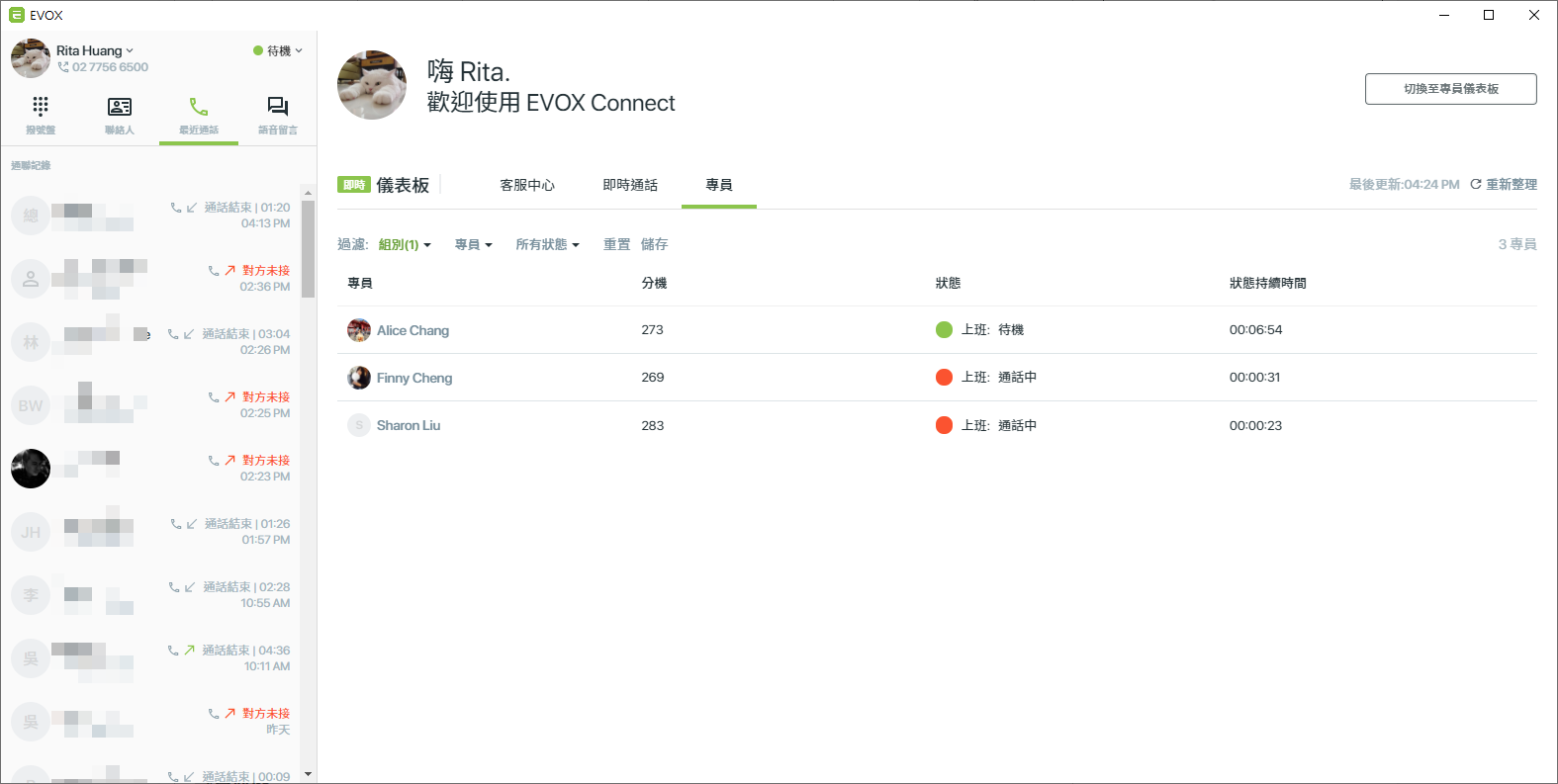Click the 總 avatar in the 04:13 PM call

tap(31, 216)
